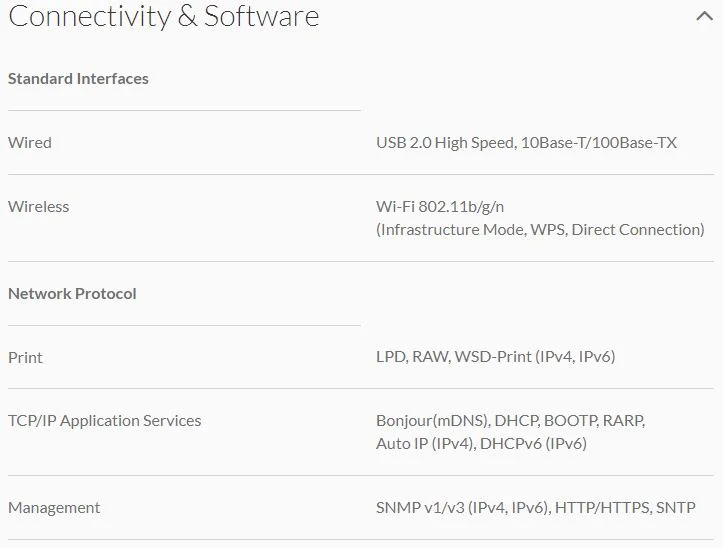Click the Print row label

[25, 357]
